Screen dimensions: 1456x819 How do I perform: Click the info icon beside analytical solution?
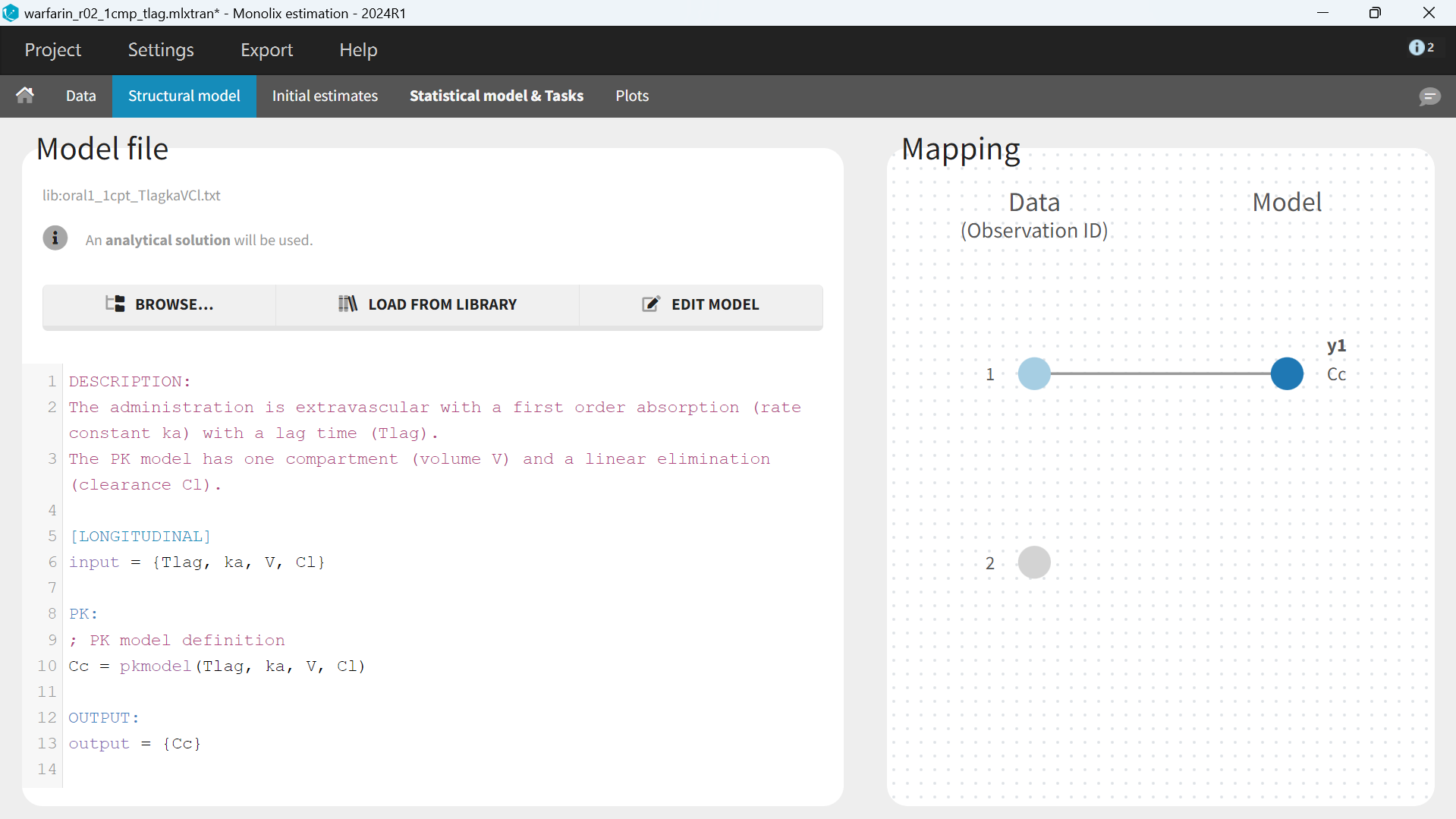click(55, 238)
